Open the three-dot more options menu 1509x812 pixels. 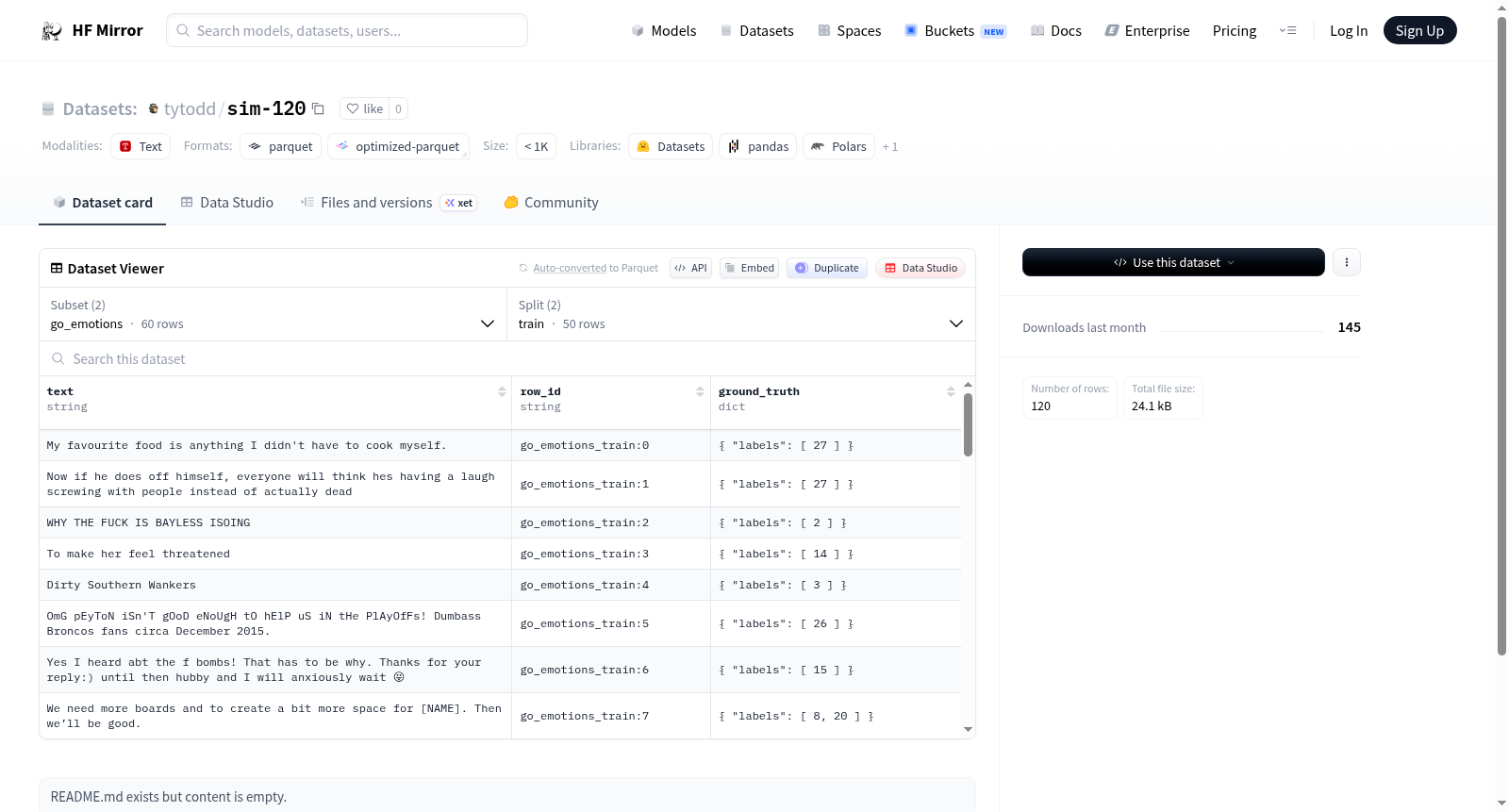coord(1347,262)
